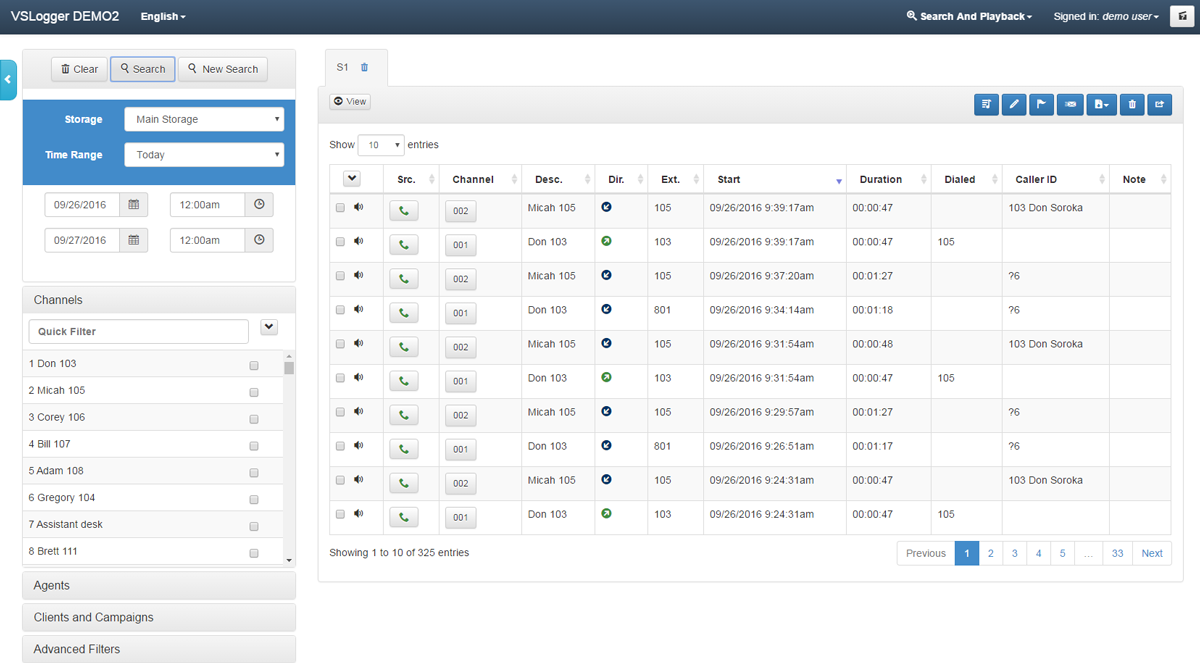Go to the Next results page

(x=1151, y=553)
